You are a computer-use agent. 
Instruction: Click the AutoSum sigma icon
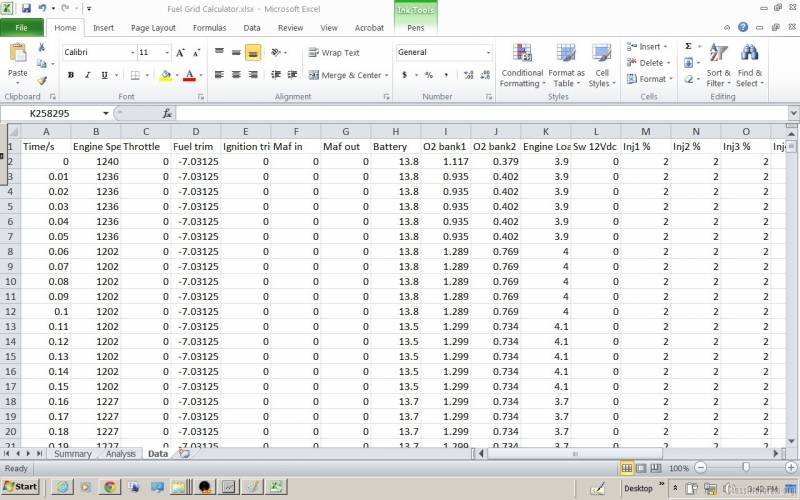coord(688,46)
